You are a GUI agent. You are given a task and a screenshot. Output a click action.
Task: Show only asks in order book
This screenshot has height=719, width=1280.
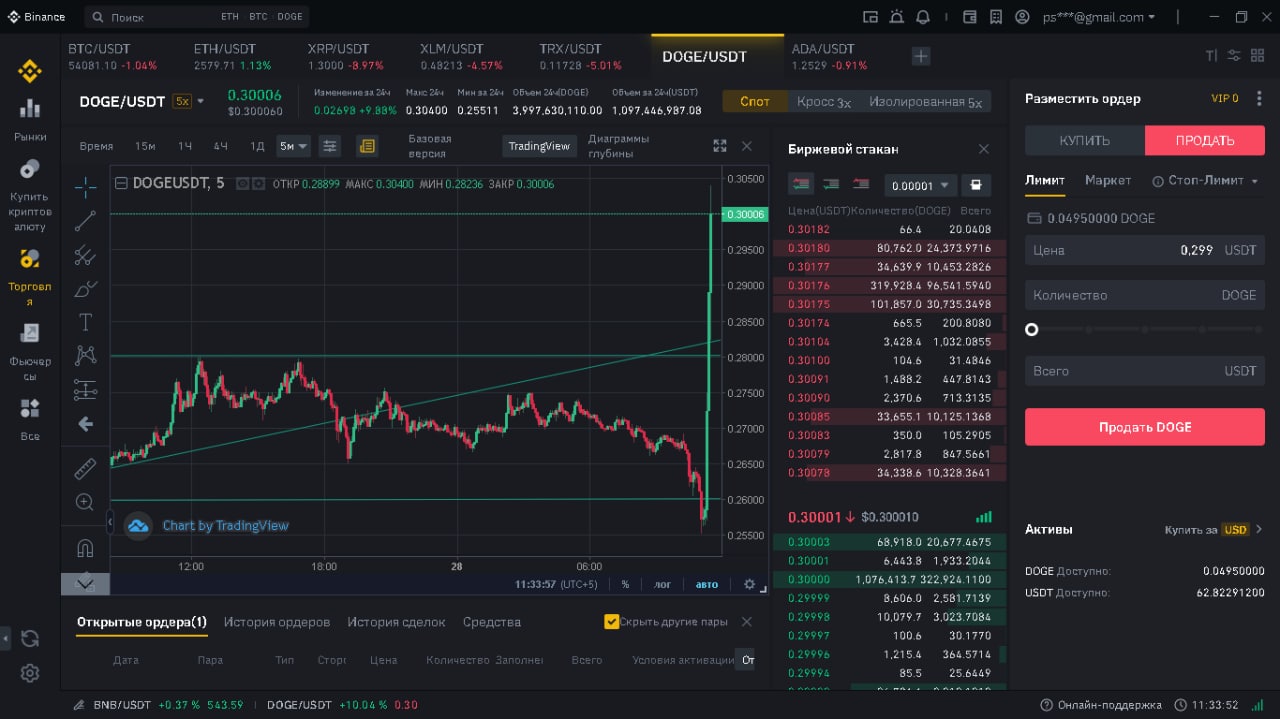pyautogui.click(x=860, y=184)
